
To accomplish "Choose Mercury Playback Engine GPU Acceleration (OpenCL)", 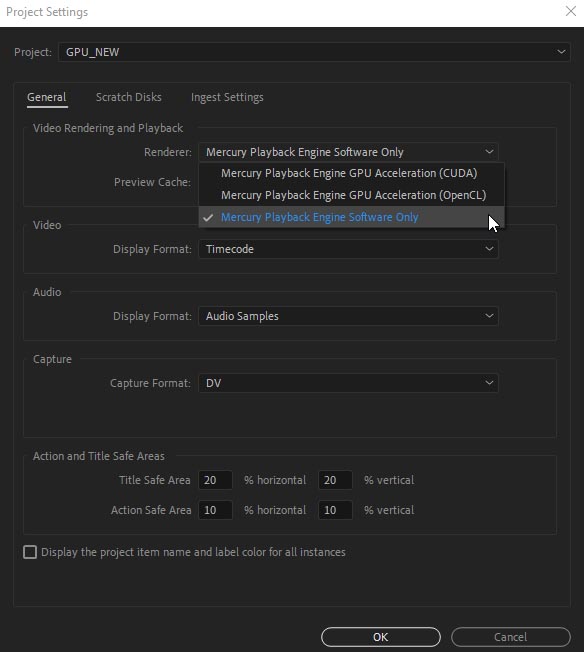I will (351, 195).
